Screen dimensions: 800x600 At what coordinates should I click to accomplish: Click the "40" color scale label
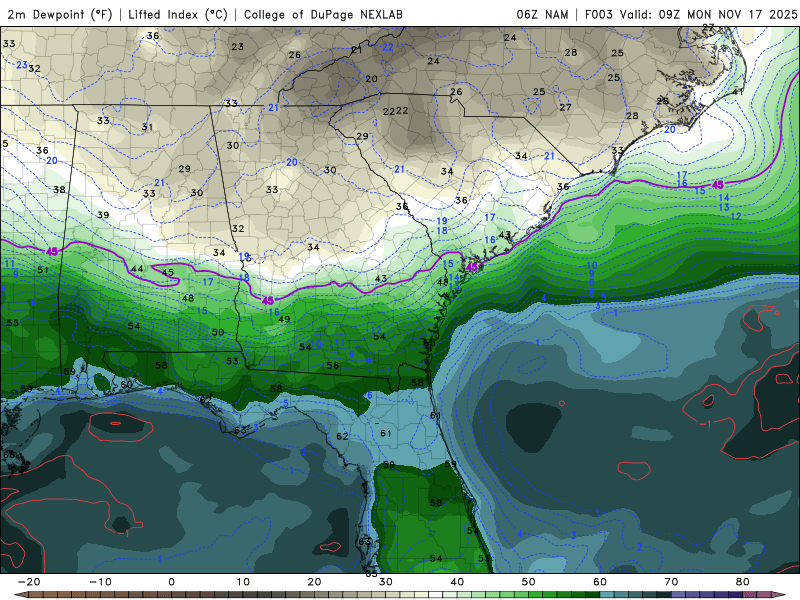tap(457, 582)
